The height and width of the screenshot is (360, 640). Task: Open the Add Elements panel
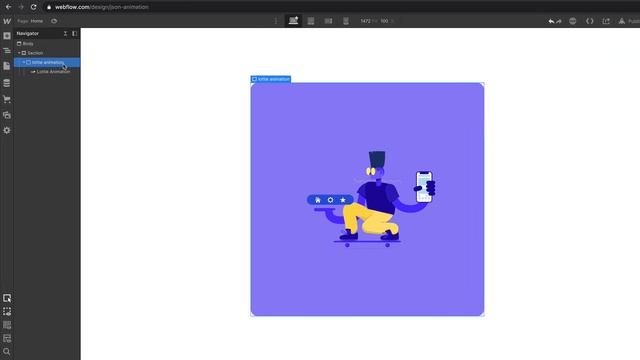tap(7, 36)
